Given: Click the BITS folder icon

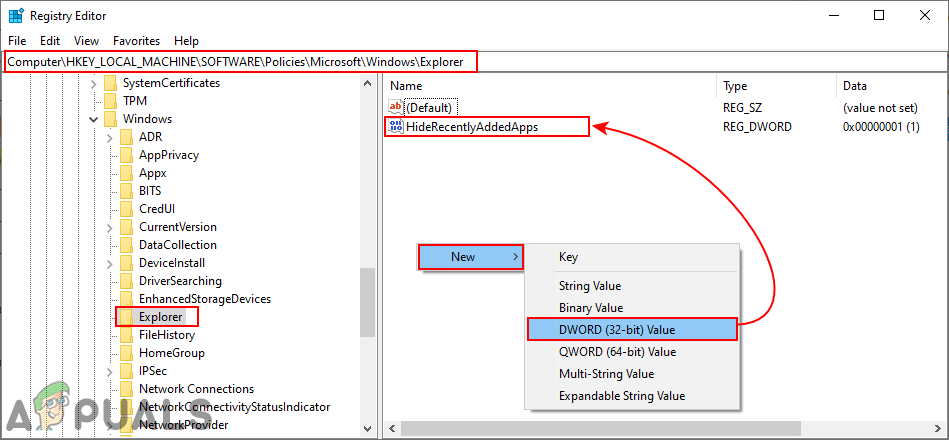Looking at the screenshot, I should coord(126,191).
